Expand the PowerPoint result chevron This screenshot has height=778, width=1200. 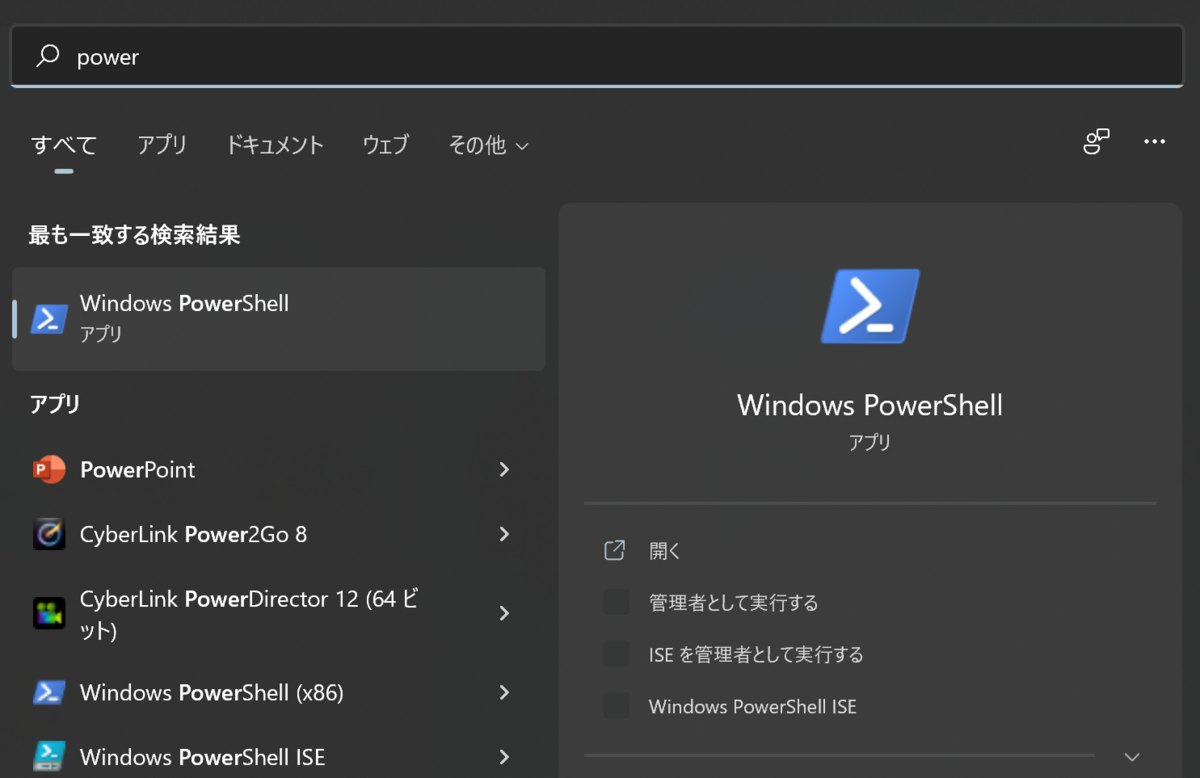click(504, 469)
